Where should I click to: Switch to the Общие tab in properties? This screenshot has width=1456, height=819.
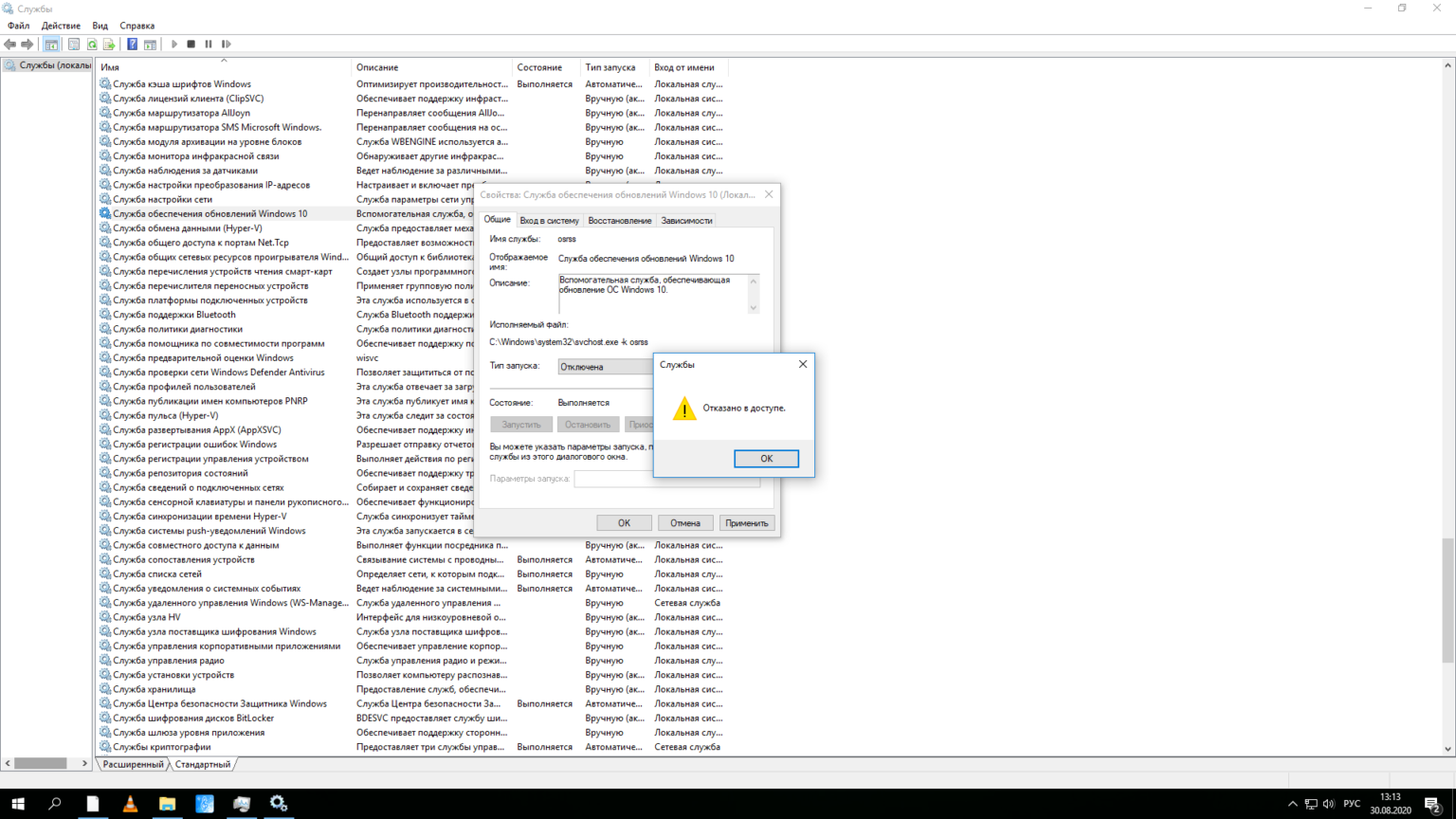(498, 220)
